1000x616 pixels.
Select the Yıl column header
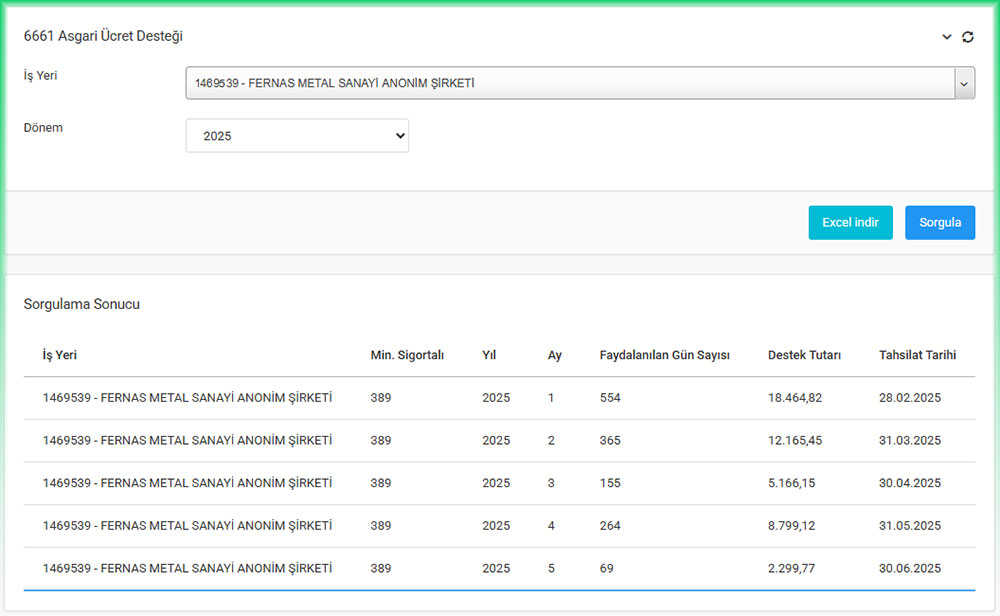(489, 356)
